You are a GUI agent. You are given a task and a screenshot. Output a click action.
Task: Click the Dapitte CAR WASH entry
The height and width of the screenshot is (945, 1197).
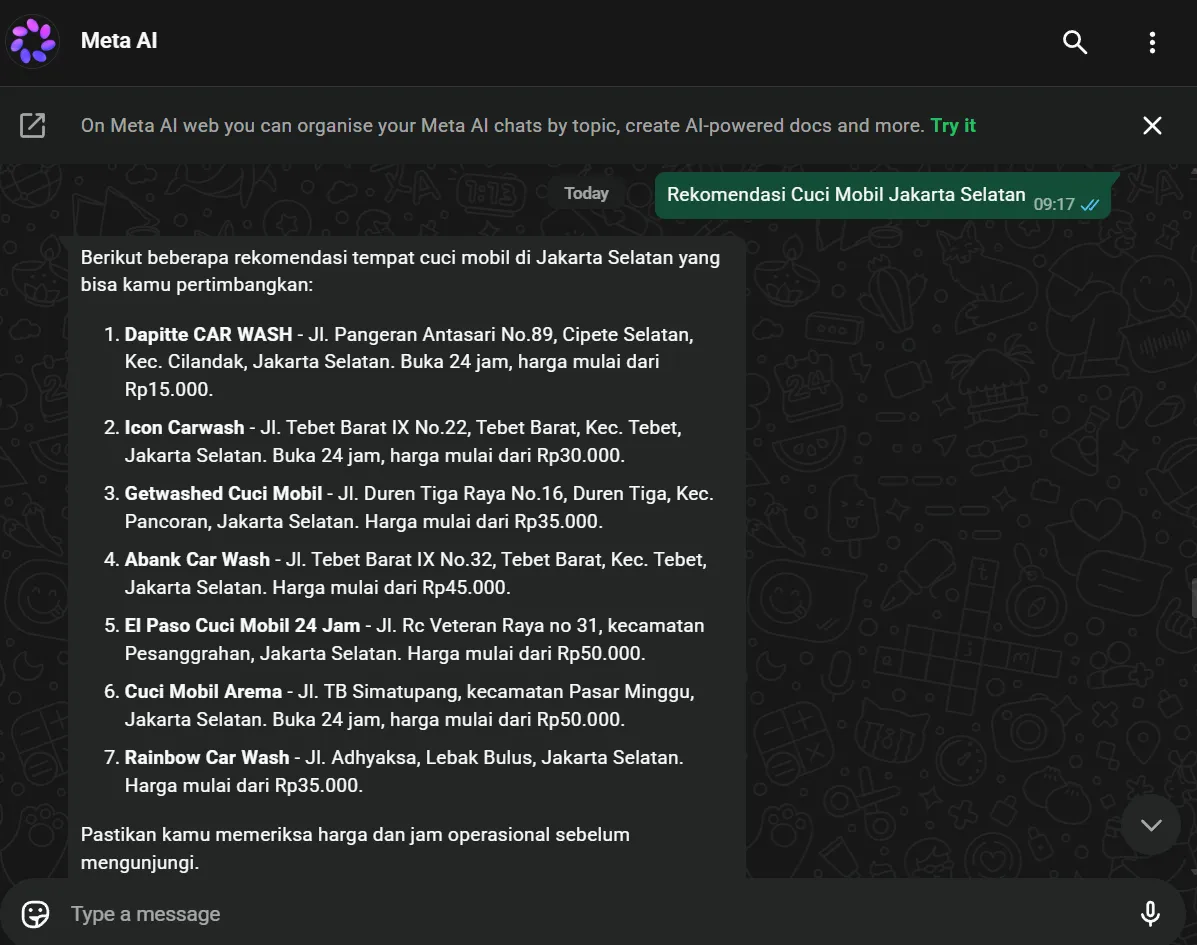408,362
